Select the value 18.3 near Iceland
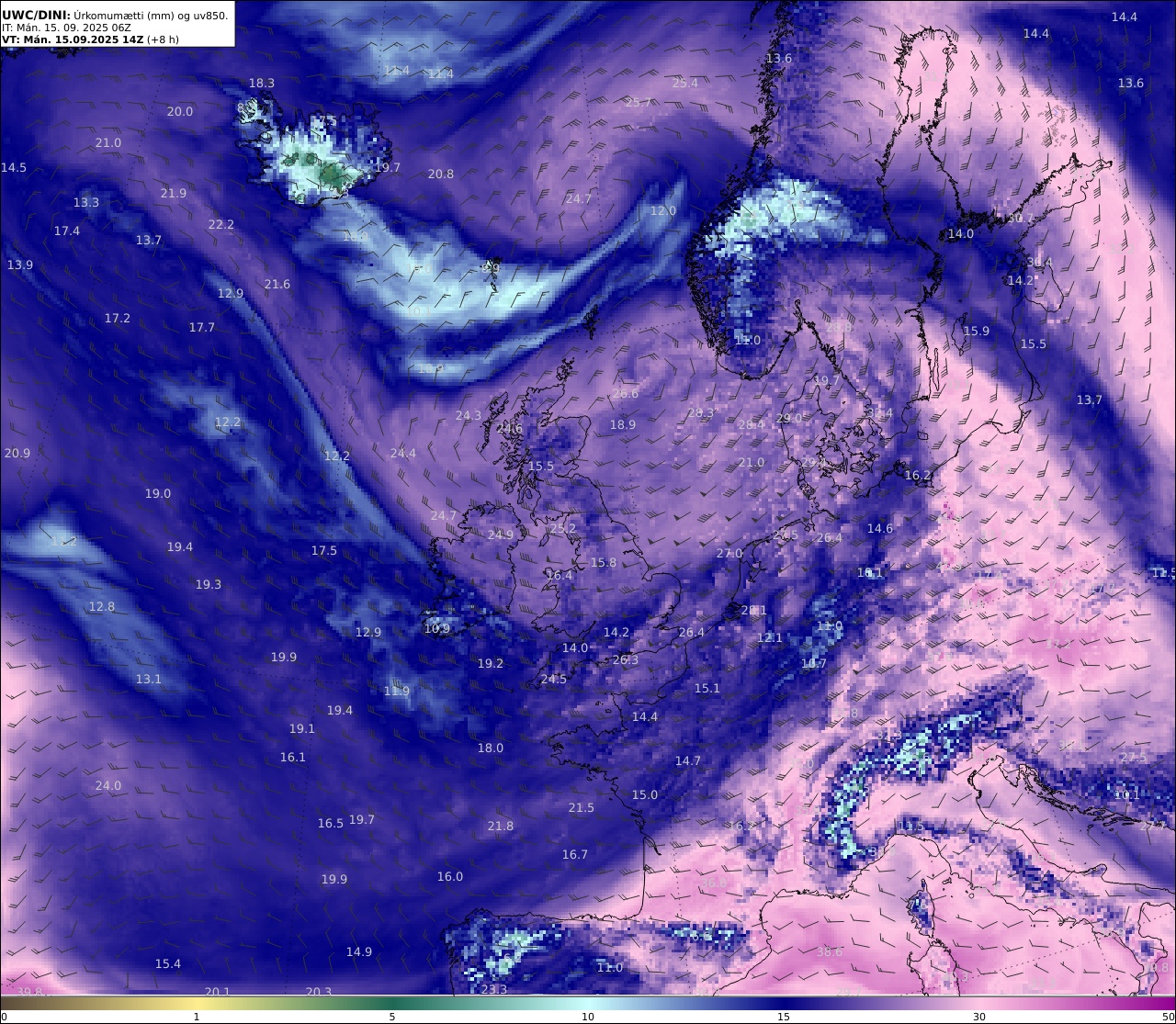The width and height of the screenshot is (1176, 1024). pyautogui.click(x=262, y=83)
